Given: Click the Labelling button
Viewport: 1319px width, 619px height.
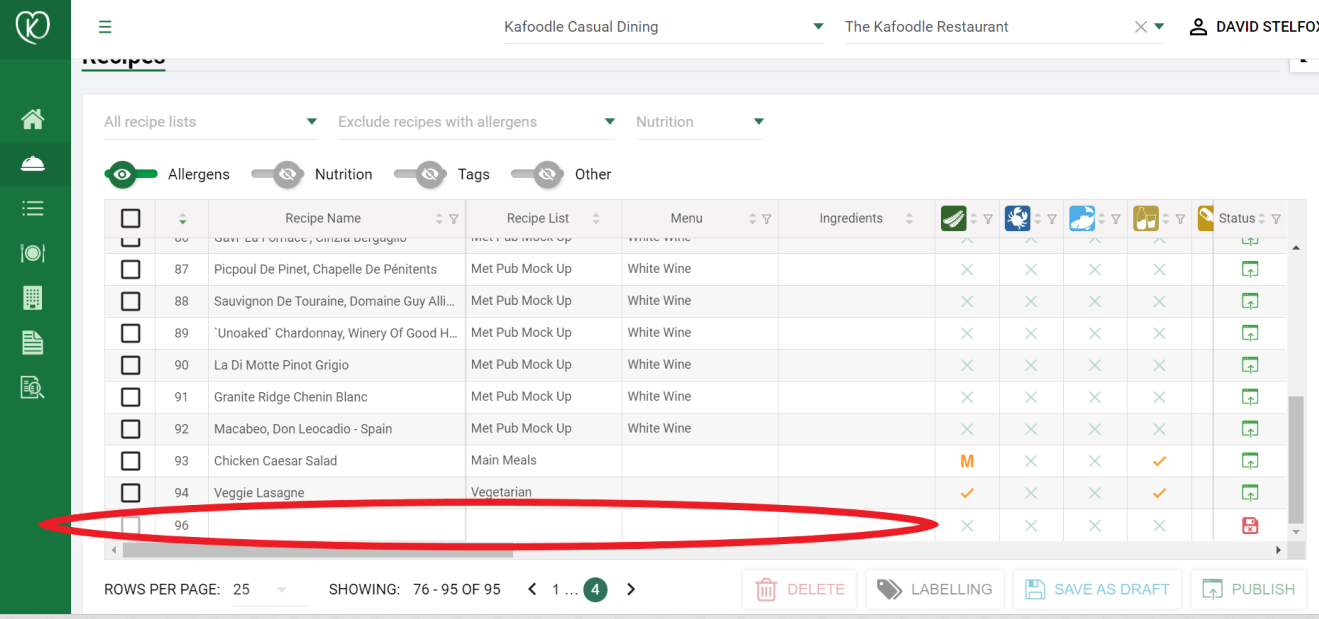Looking at the screenshot, I should tap(934, 590).
